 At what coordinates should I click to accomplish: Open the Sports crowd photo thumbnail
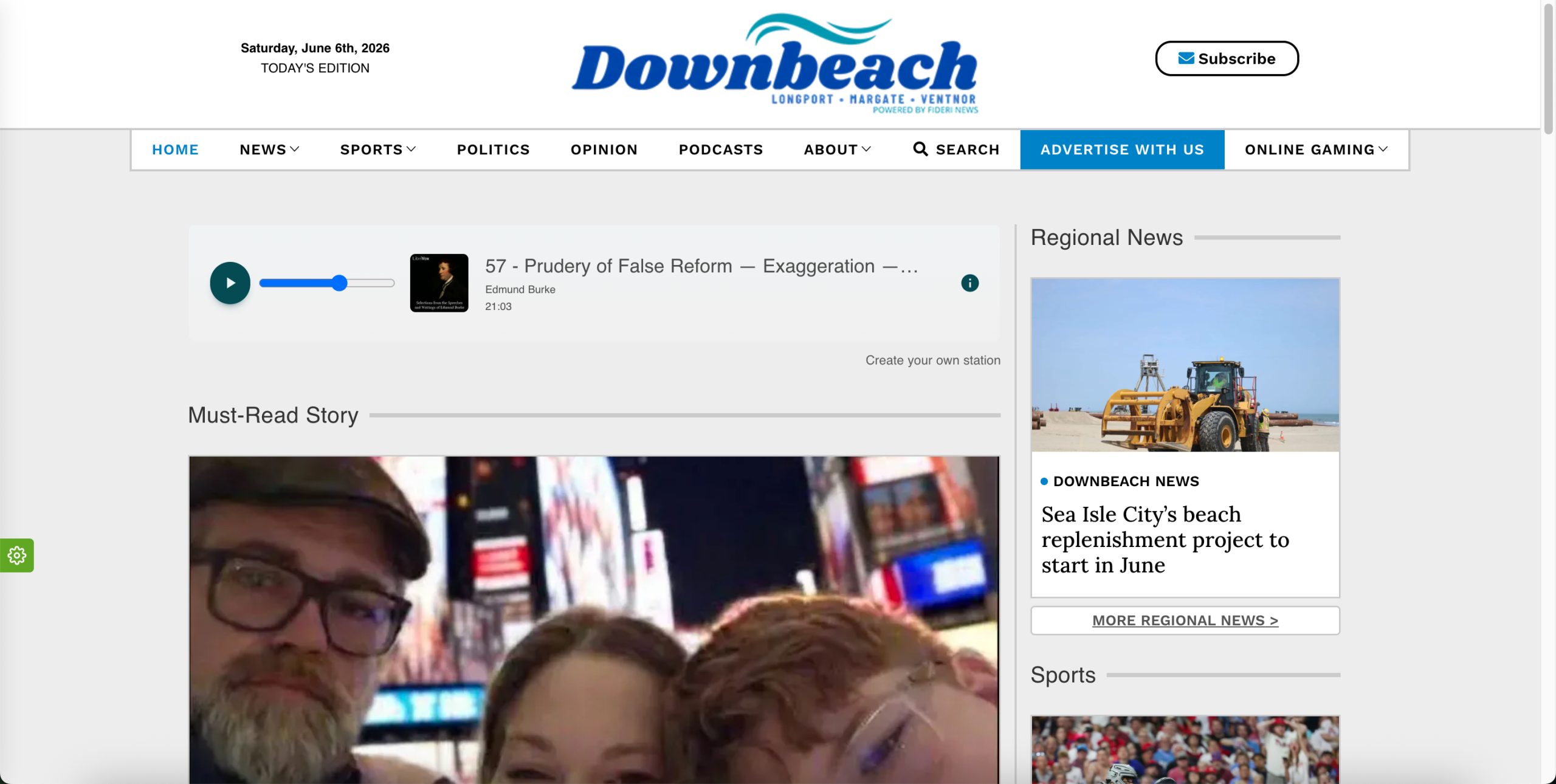pos(1185,750)
